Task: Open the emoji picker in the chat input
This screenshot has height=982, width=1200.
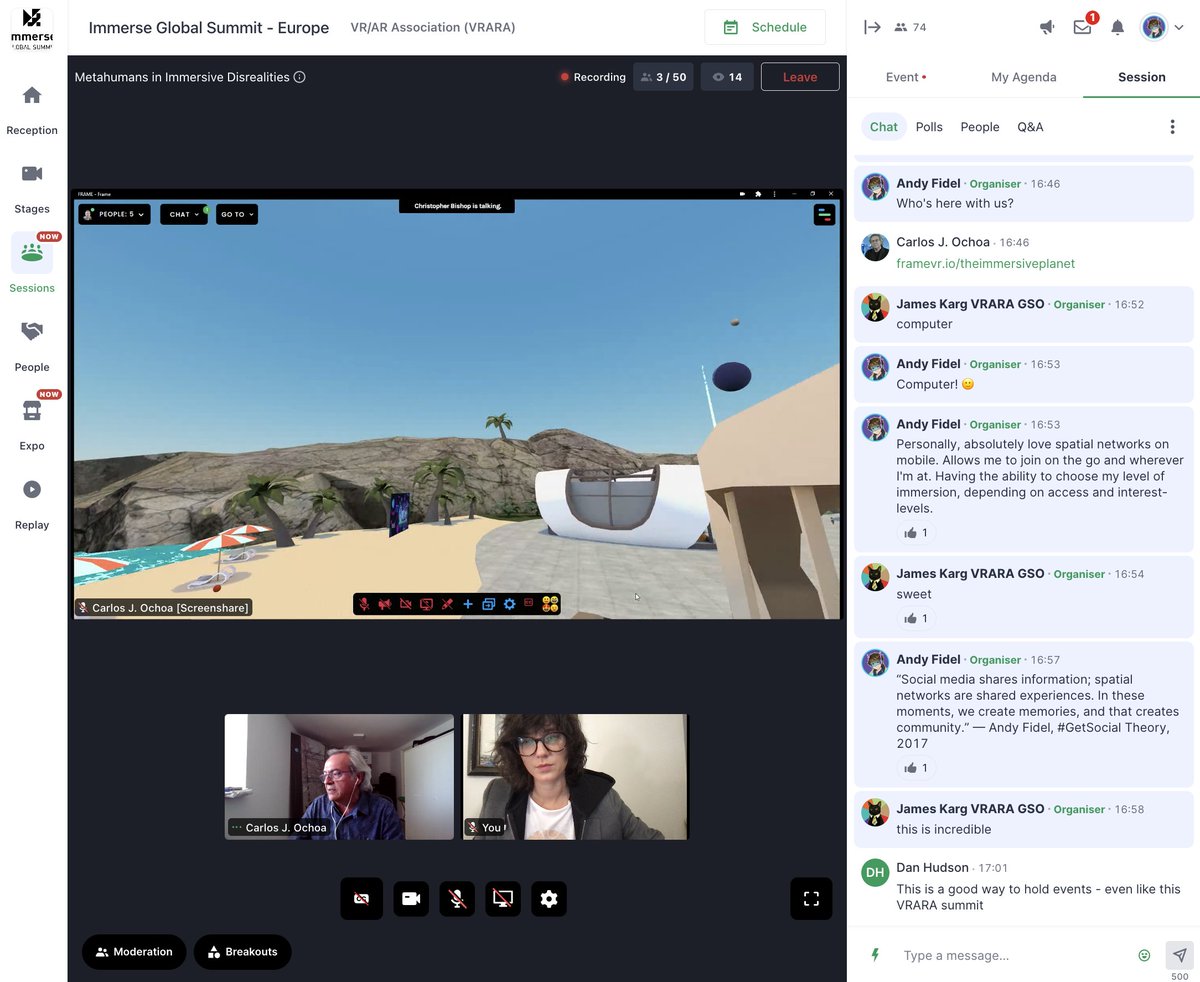Action: (1144, 955)
